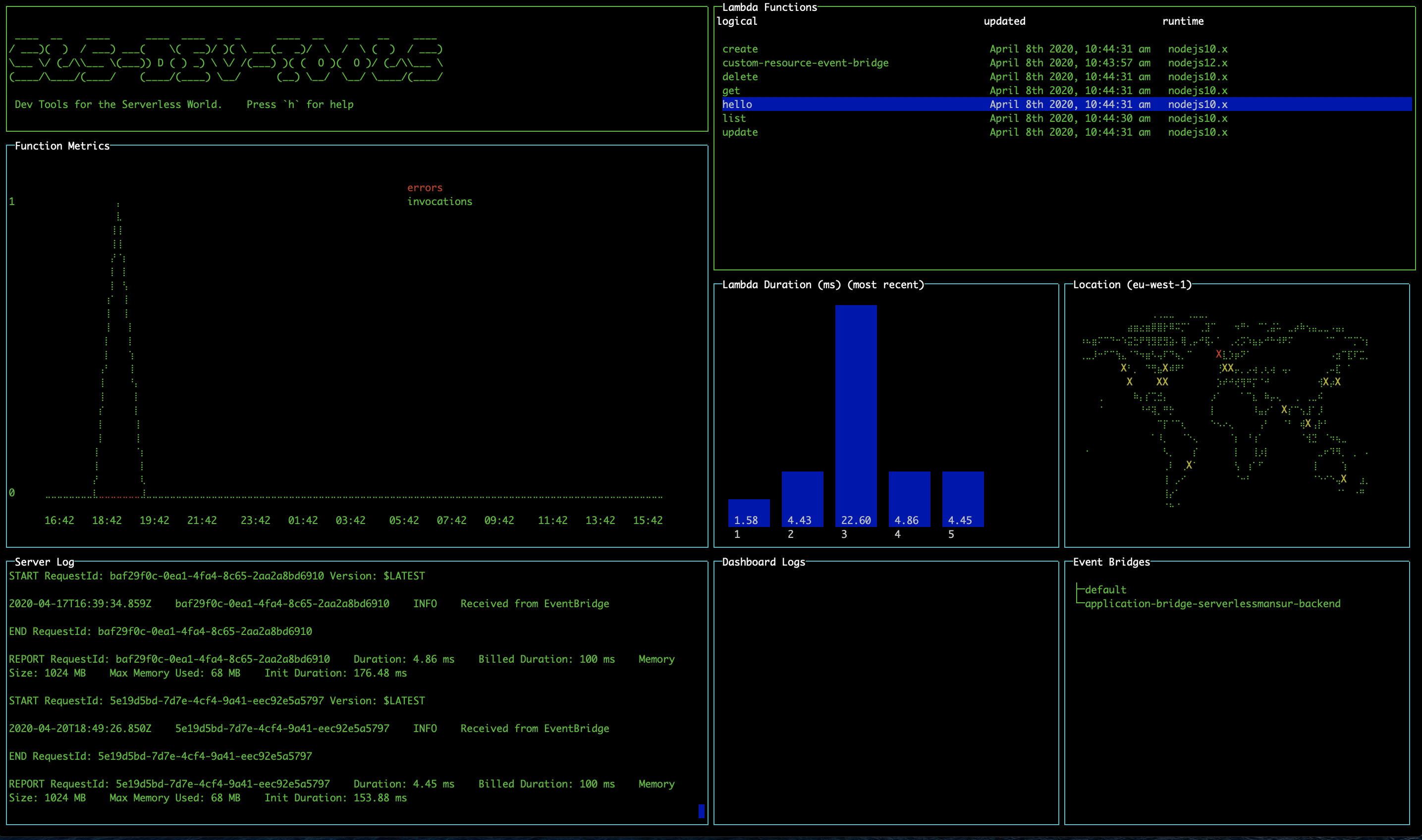Select application-bridge-serverlessmansur-backend event bridge
1422x840 pixels.
pos(1212,603)
